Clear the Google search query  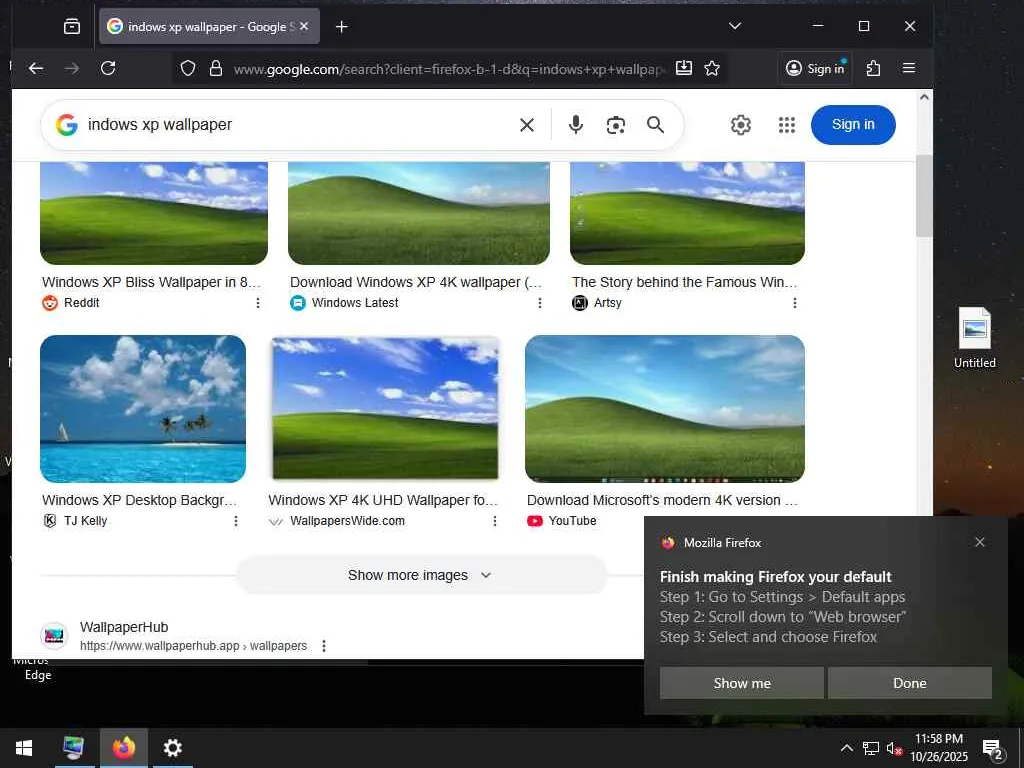tap(527, 125)
